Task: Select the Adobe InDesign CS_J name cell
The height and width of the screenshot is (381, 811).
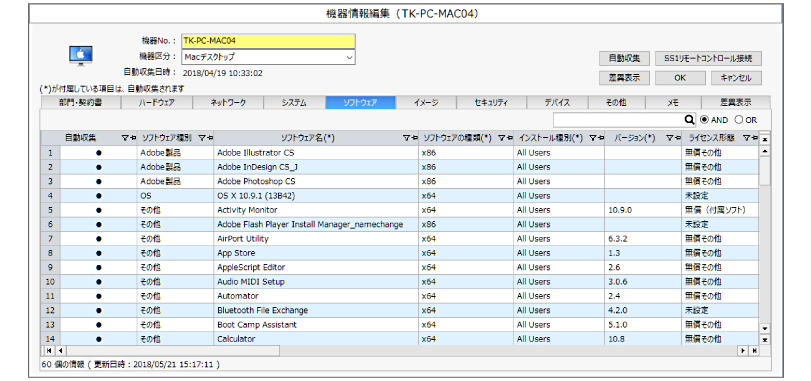Action: 316,167
